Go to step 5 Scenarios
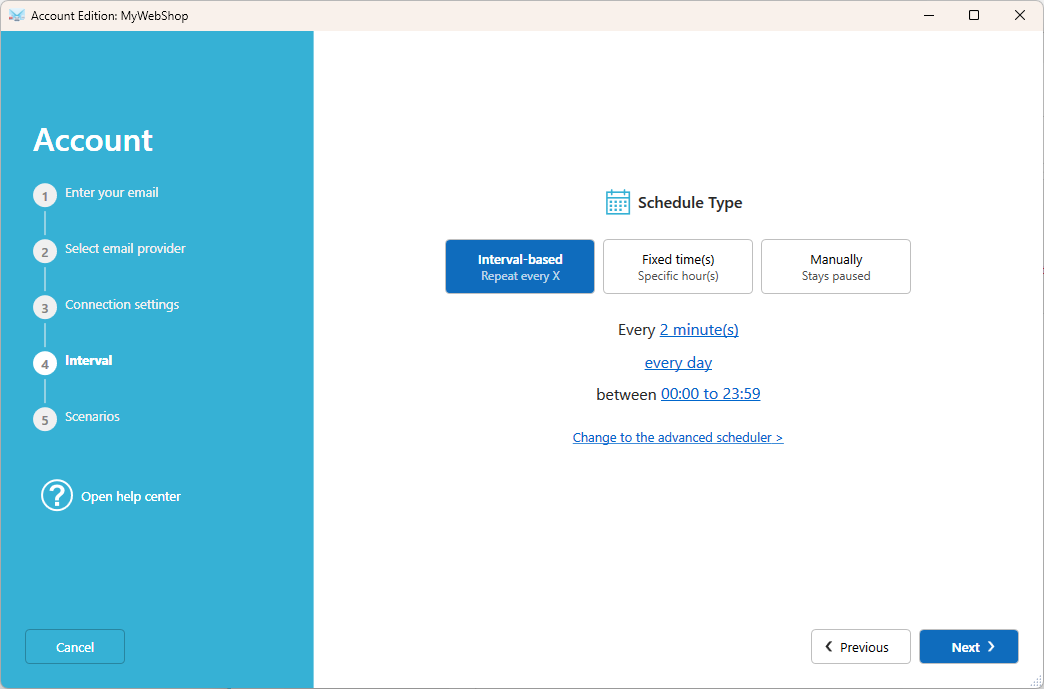The width and height of the screenshot is (1044, 689). point(77,417)
